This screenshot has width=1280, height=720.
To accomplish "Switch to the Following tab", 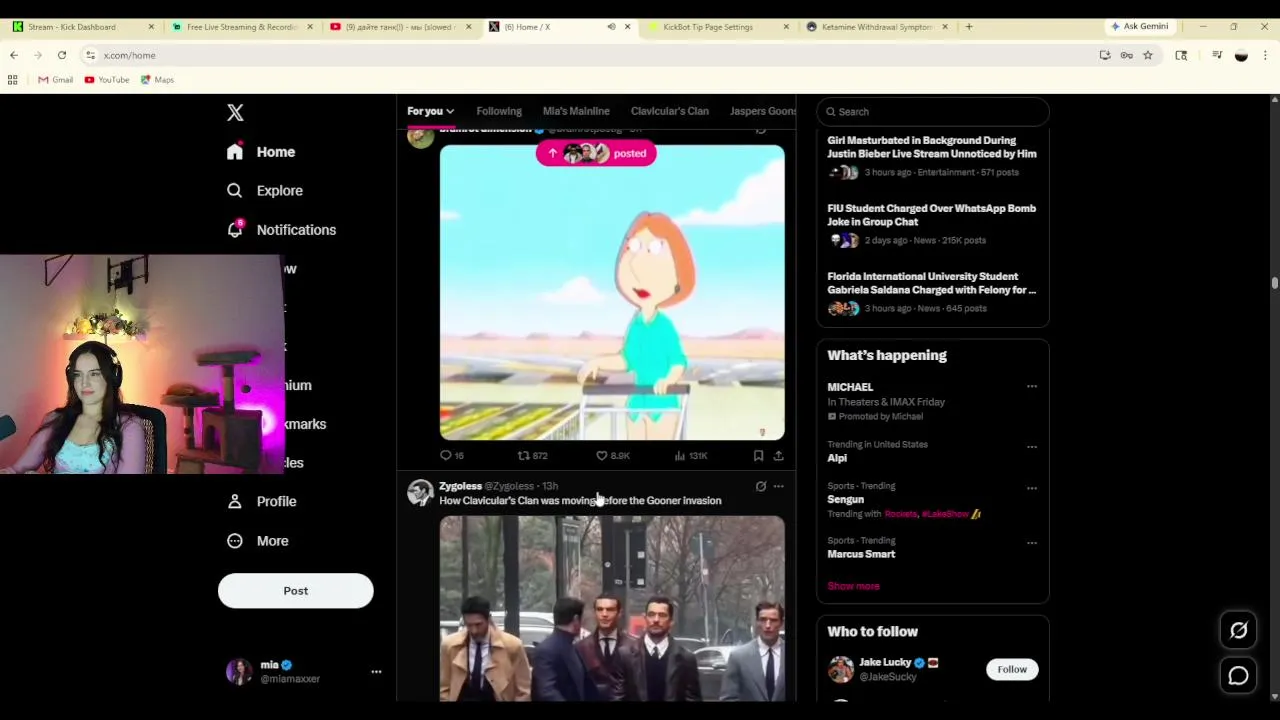I will pyautogui.click(x=499, y=111).
